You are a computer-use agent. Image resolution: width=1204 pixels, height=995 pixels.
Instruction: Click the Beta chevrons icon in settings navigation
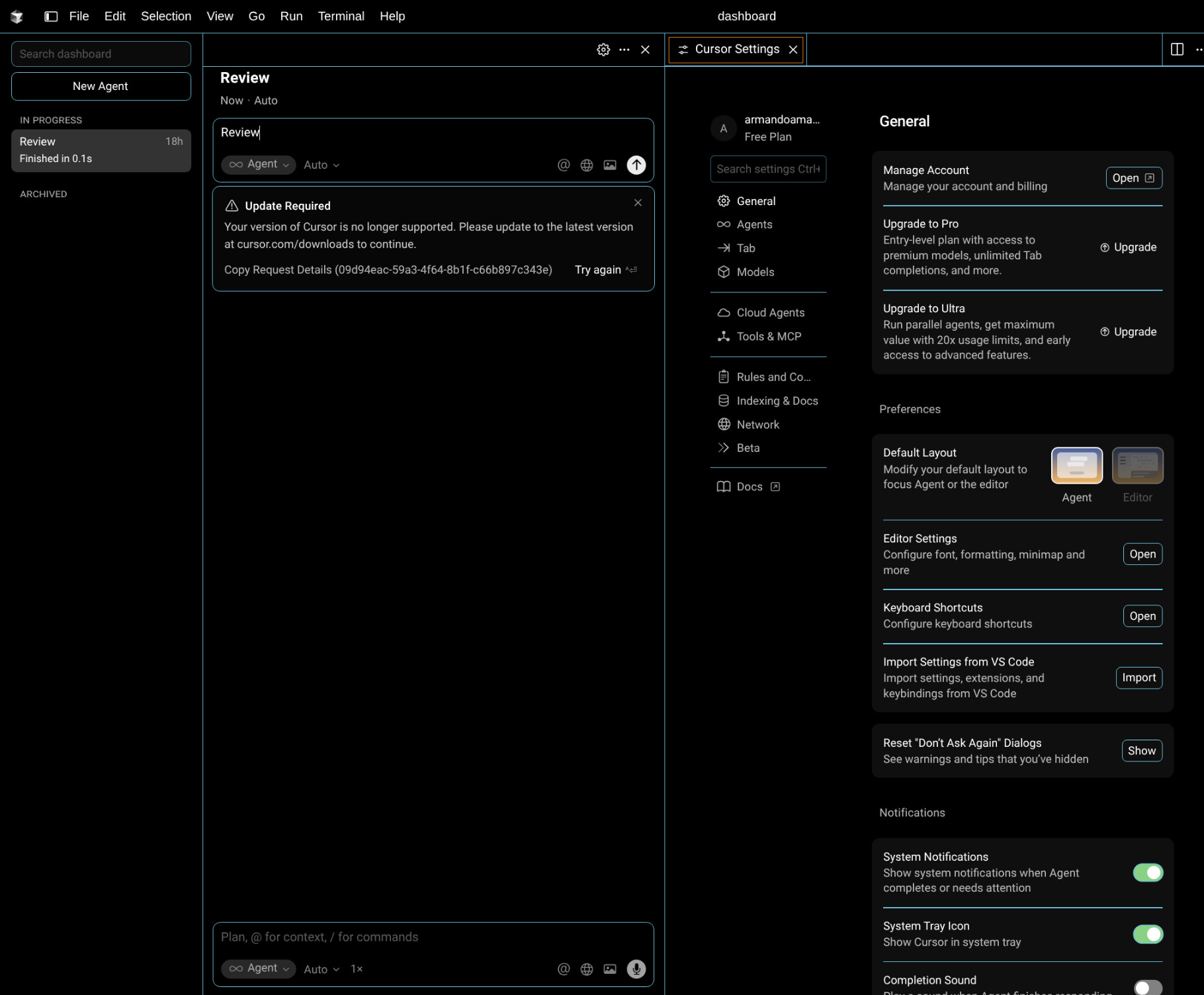pyautogui.click(x=724, y=449)
